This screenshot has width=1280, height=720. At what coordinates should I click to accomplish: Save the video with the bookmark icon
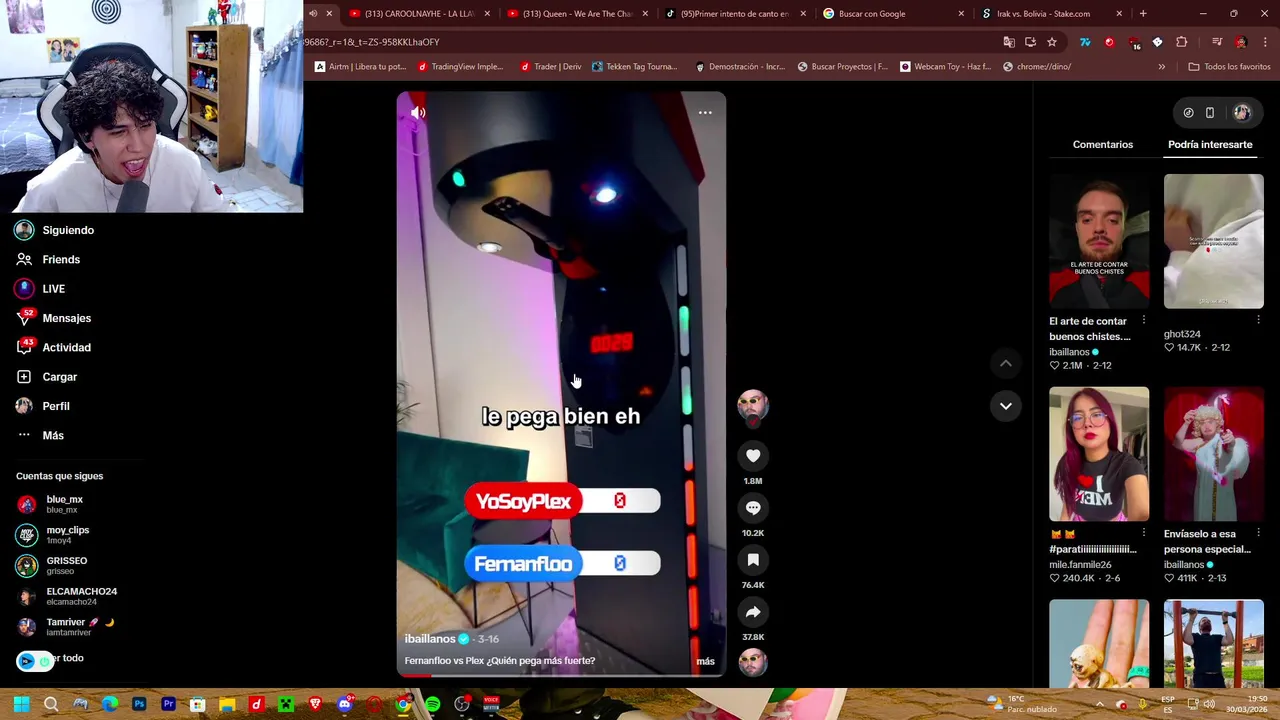point(753,560)
